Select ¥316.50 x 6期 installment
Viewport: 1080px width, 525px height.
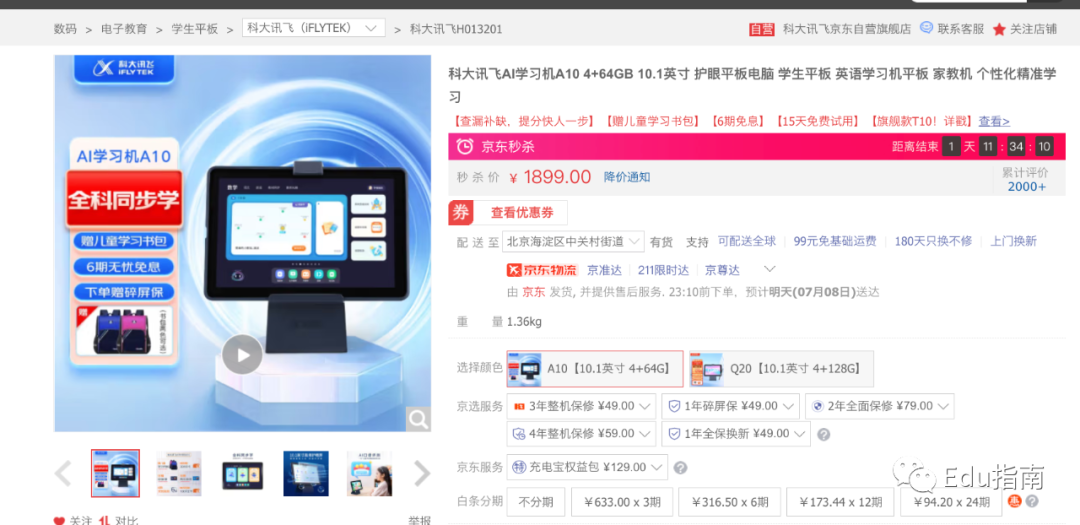[729, 502]
